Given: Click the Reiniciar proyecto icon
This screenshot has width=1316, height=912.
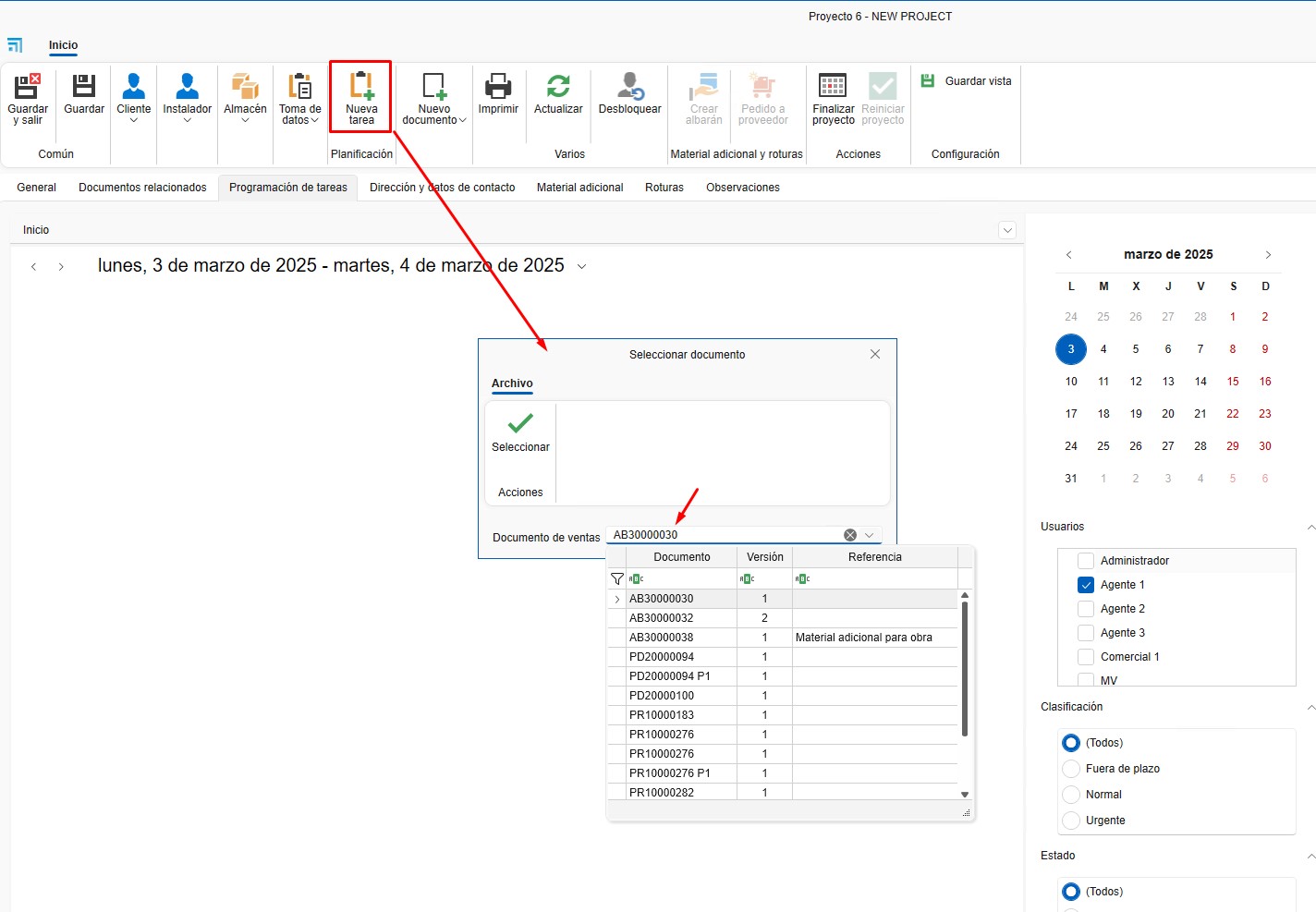Looking at the screenshot, I should (883, 86).
